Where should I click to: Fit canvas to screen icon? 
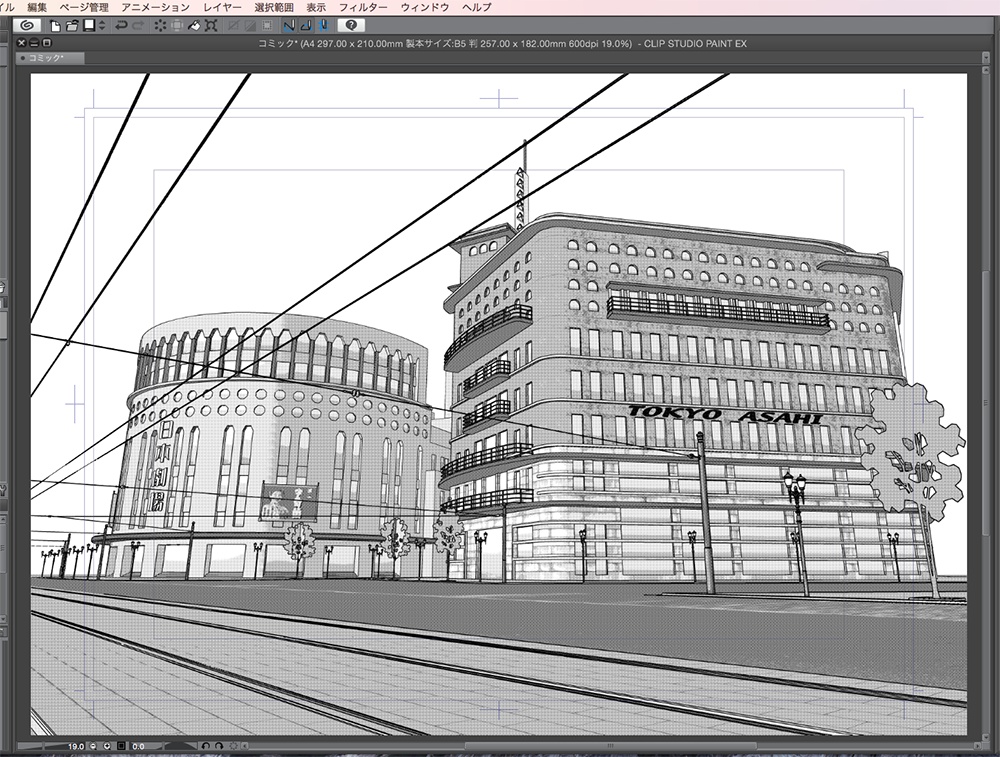pos(121,746)
